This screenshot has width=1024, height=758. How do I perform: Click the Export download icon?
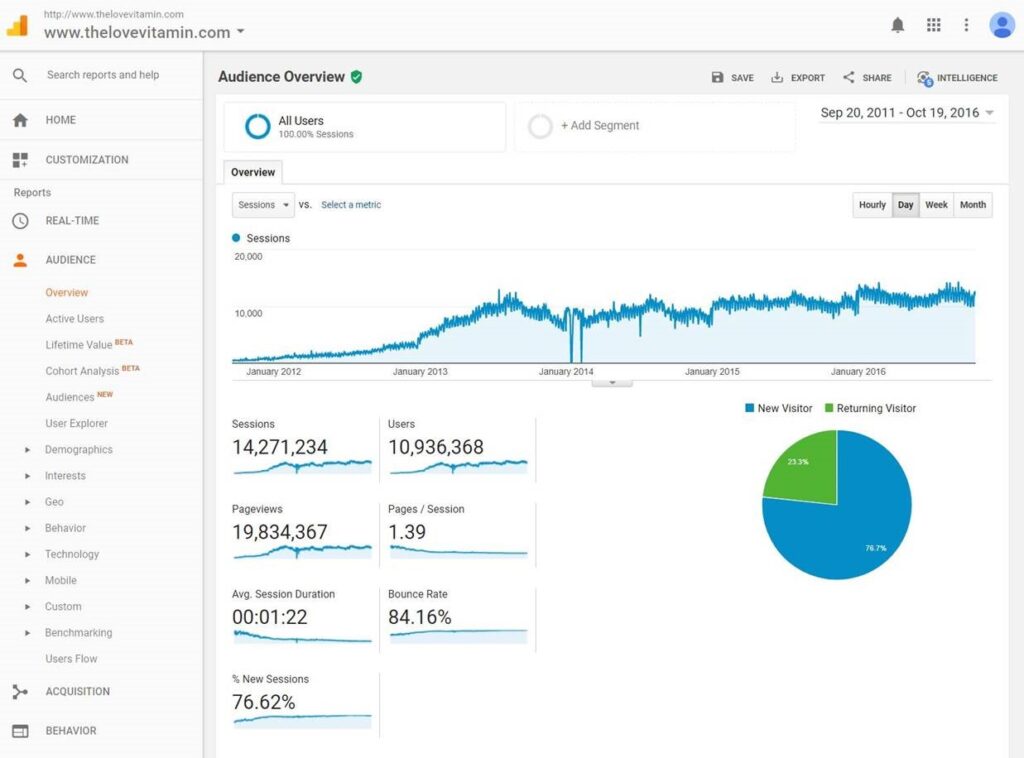tap(777, 77)
